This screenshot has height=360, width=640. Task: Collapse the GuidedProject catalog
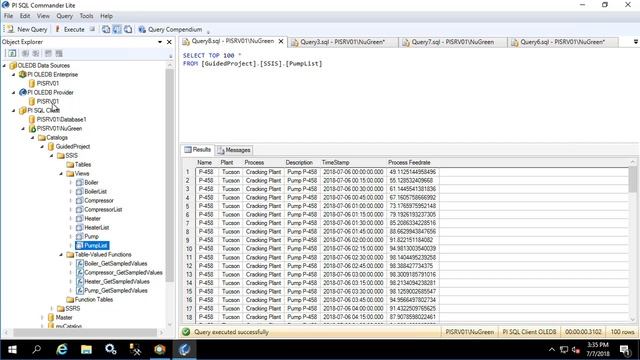[x=42, y=147]
